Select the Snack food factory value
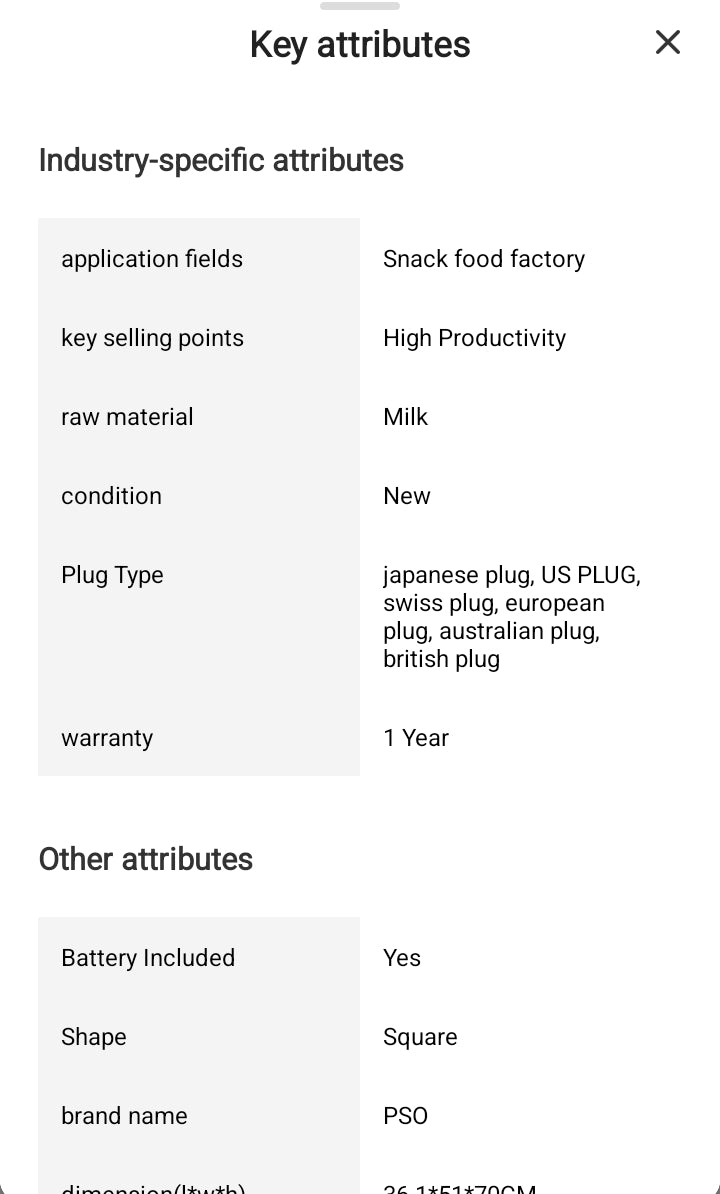The width and height of the screenshot is (720, 1194). 484,259
